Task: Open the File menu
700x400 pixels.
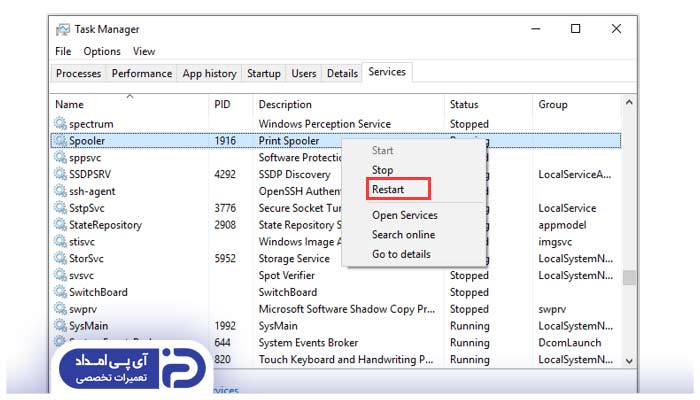Action: (x=63, y=51)
